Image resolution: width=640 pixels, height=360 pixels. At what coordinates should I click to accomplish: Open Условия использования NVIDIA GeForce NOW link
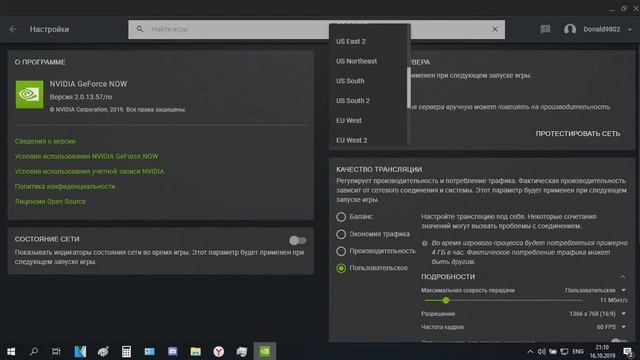click(x=87, y=156)
